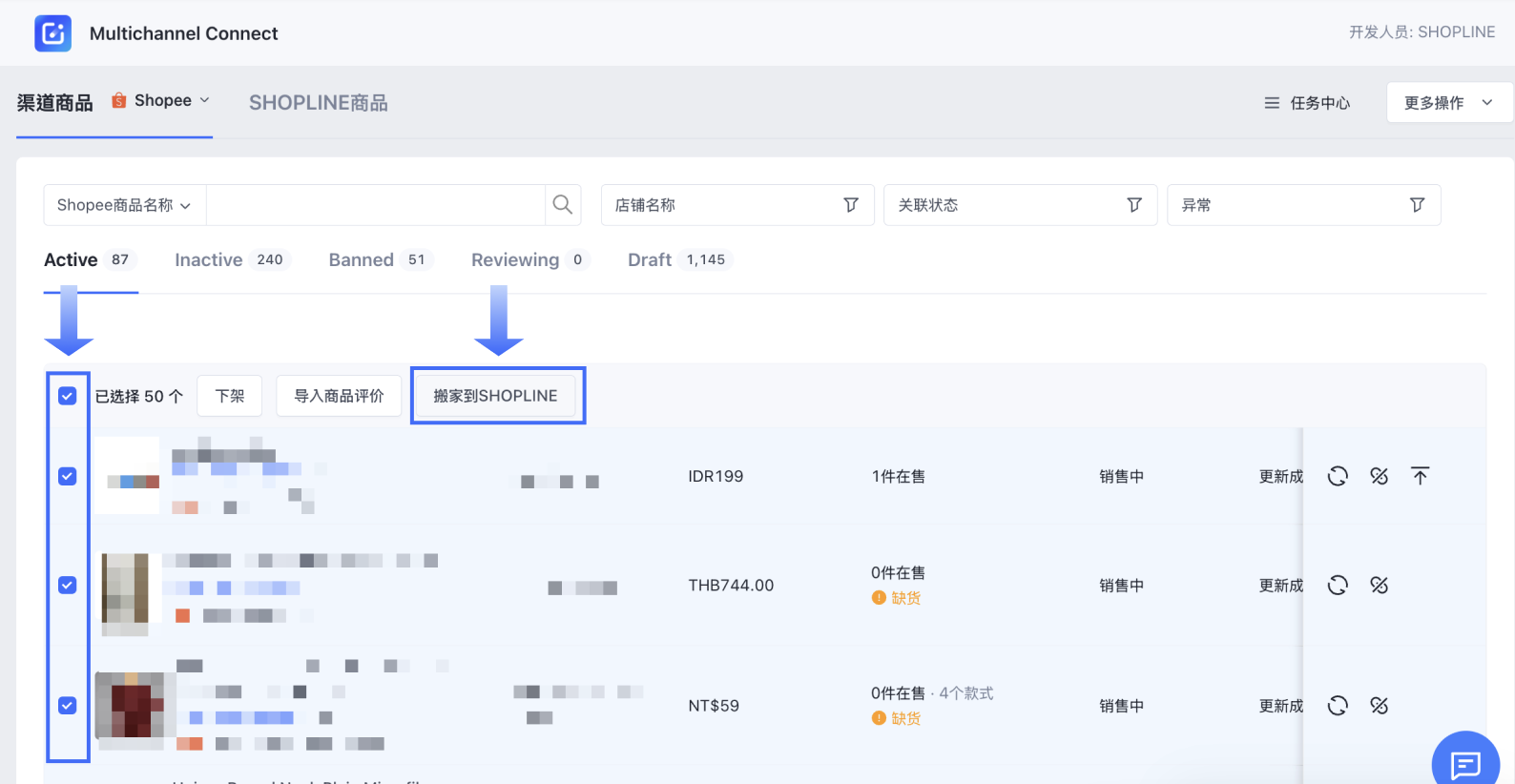Click the sync icon in NT$59 row

1338,706
